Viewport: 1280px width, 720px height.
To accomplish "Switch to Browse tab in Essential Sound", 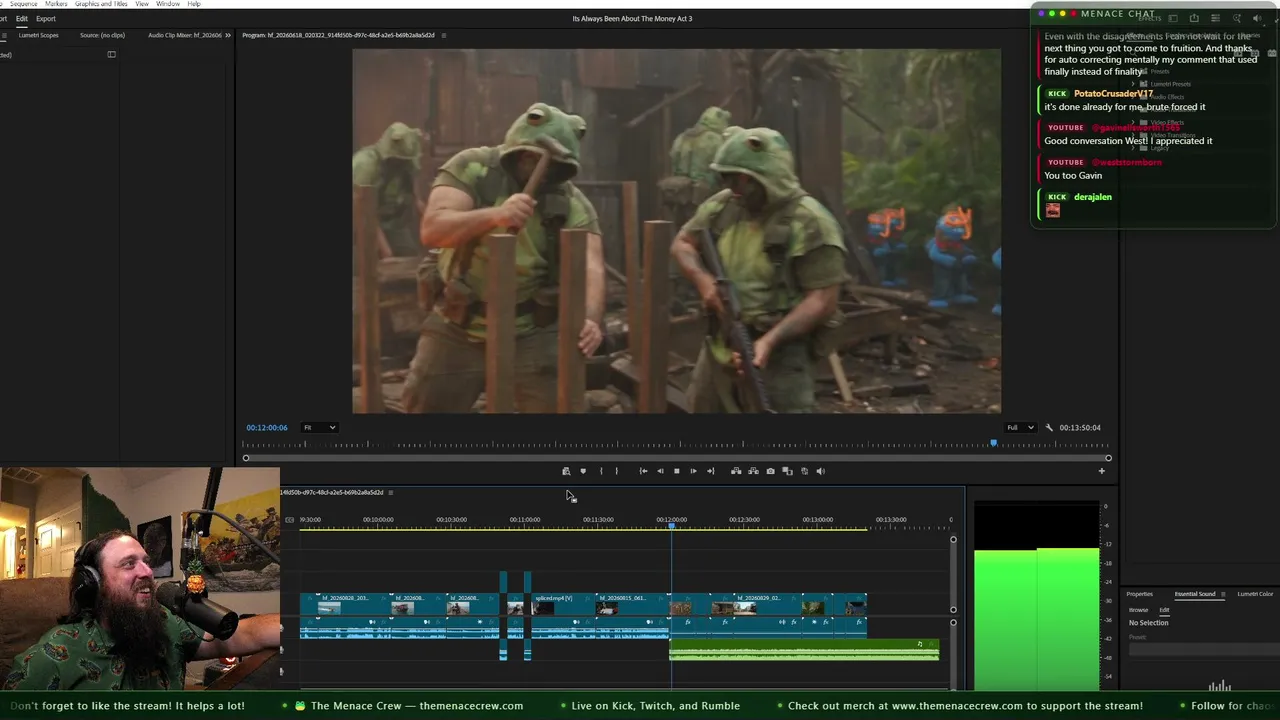I will pos(1138,610).
